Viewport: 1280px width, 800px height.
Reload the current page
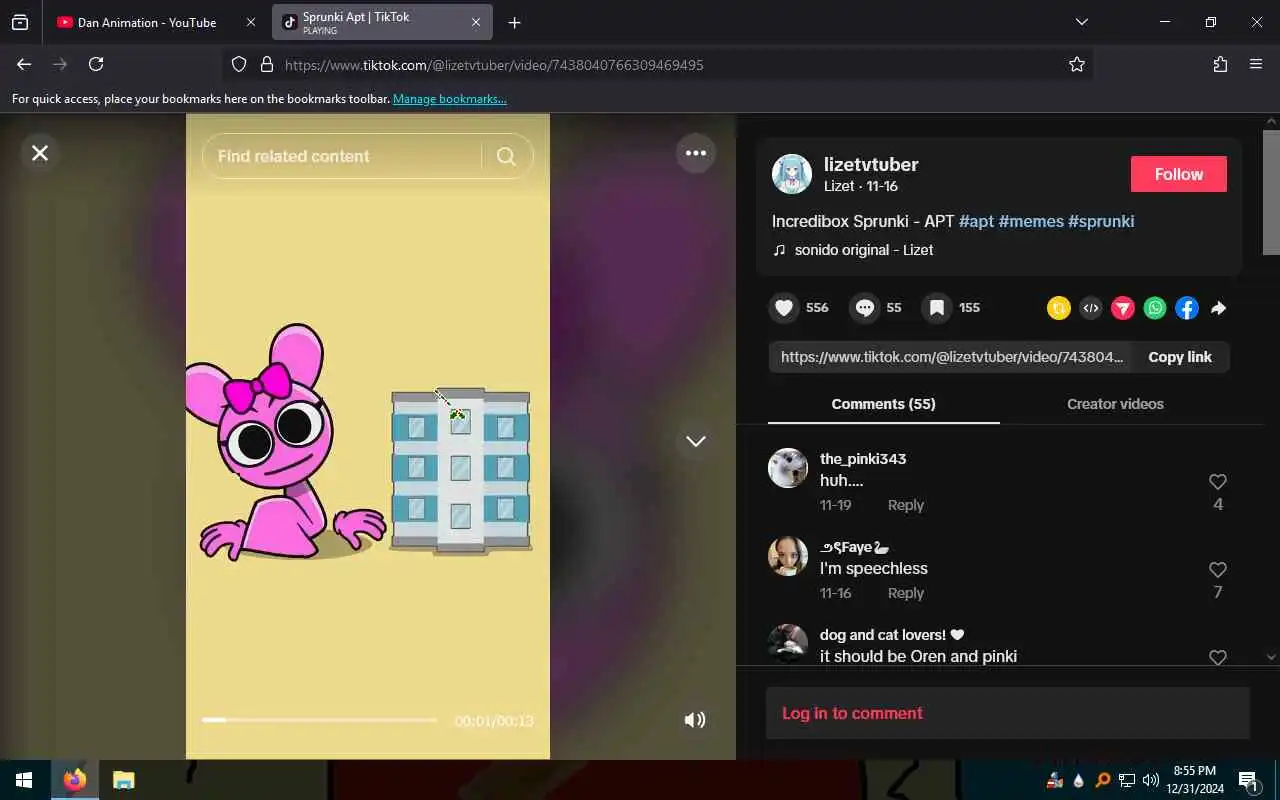click(x=96, y=64)
